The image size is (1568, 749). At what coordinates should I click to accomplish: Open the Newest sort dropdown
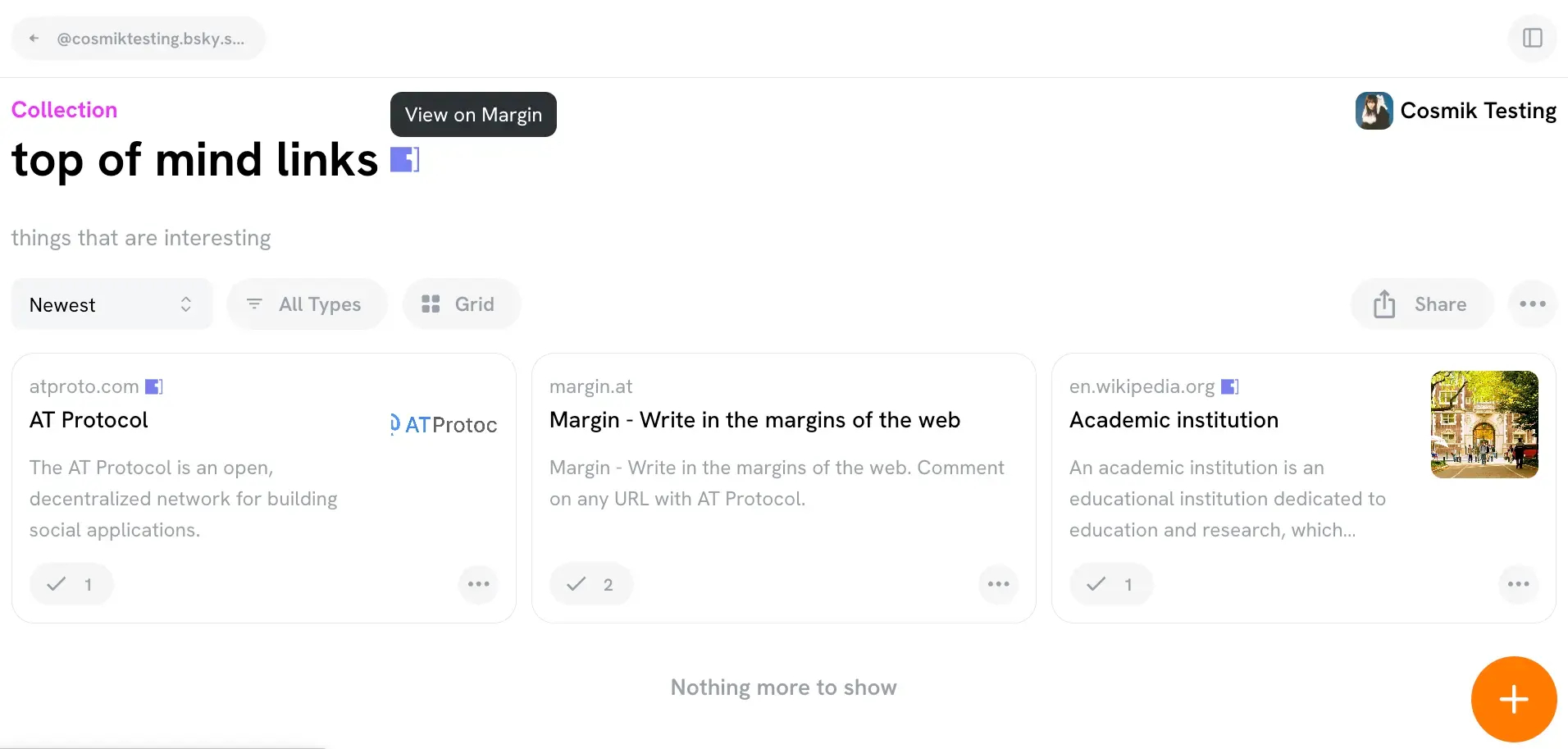click(x=112, y=304)
